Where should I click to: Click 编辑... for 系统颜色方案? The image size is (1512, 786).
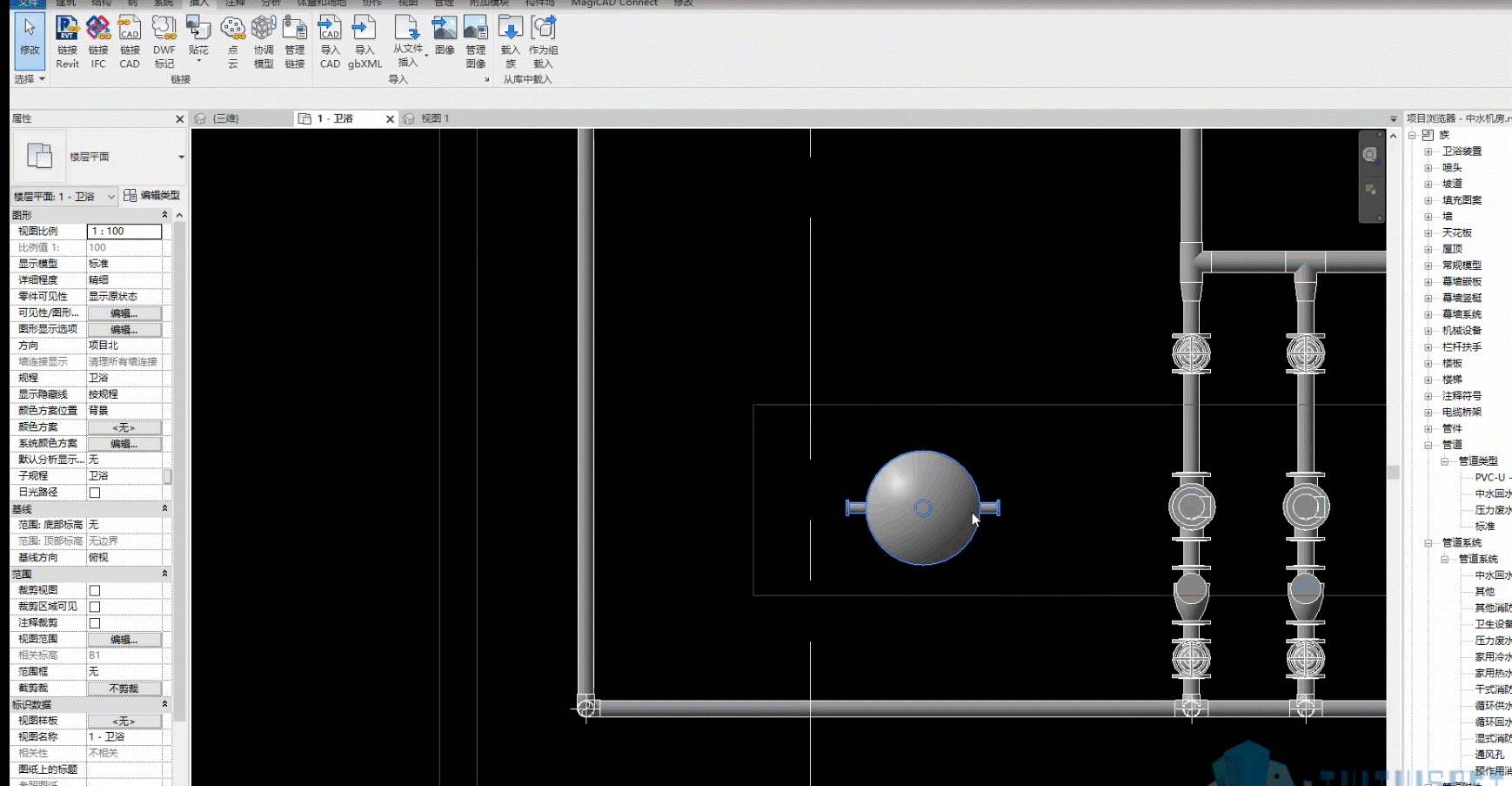point(124,444)
